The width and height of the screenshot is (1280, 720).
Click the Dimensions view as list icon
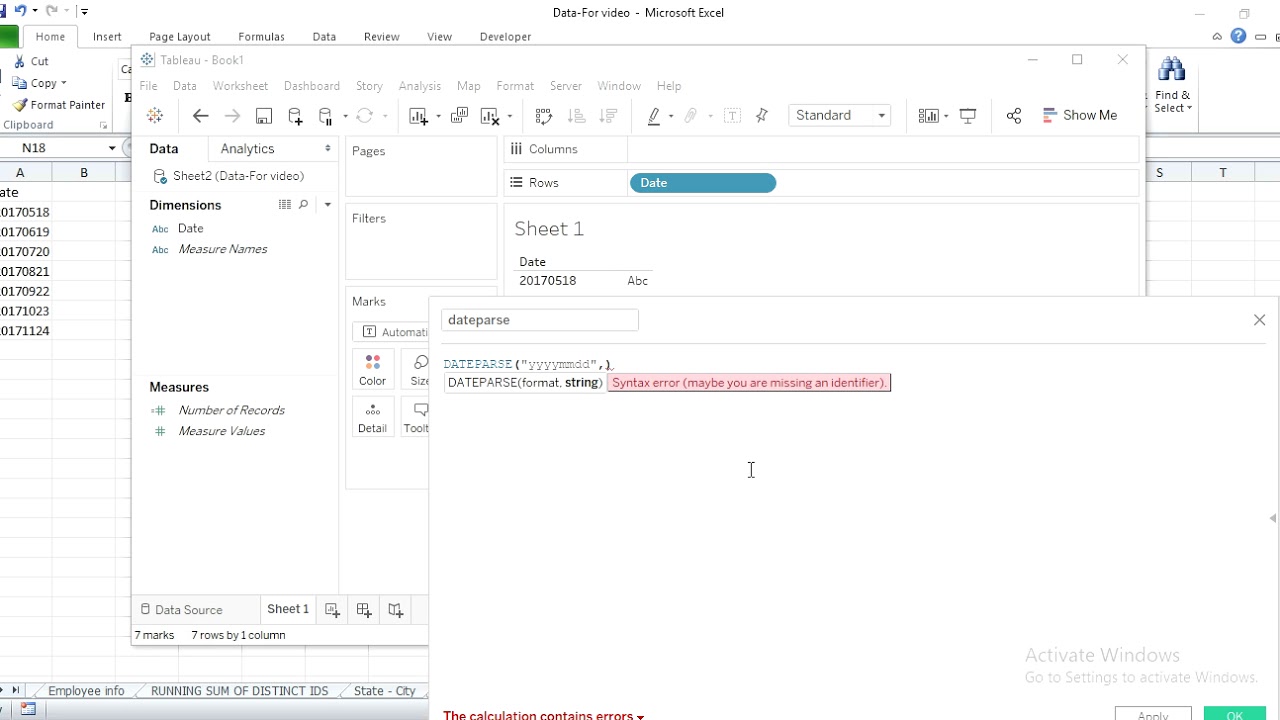point(285,205)
